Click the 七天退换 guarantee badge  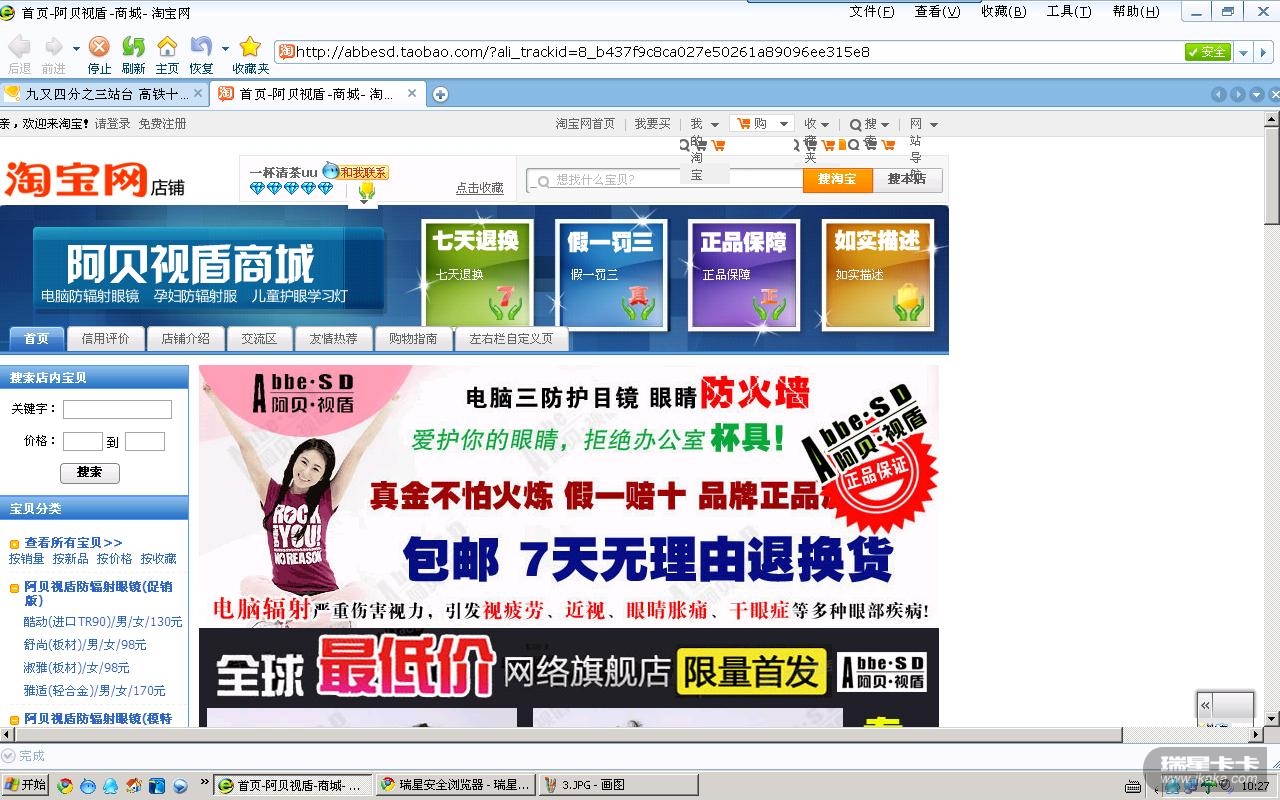click(x=477, y=274)
